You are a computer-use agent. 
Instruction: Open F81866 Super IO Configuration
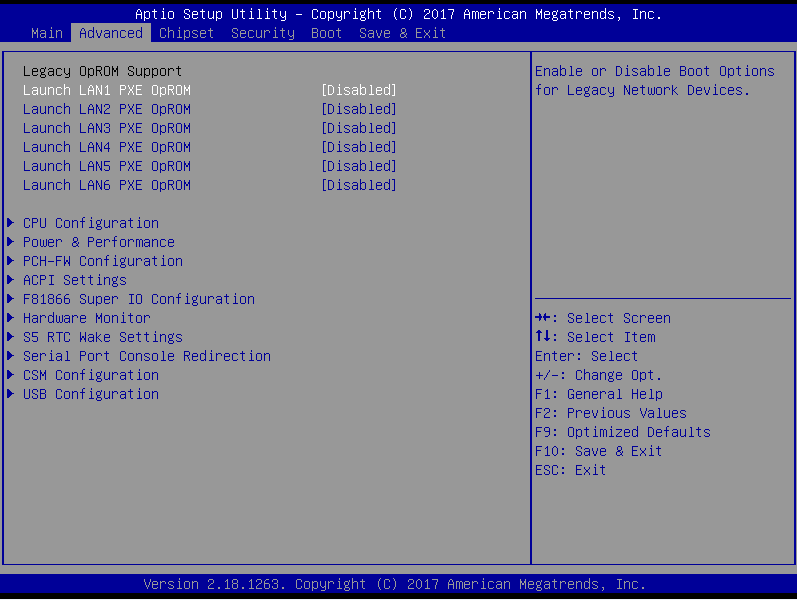coord(138,299)
